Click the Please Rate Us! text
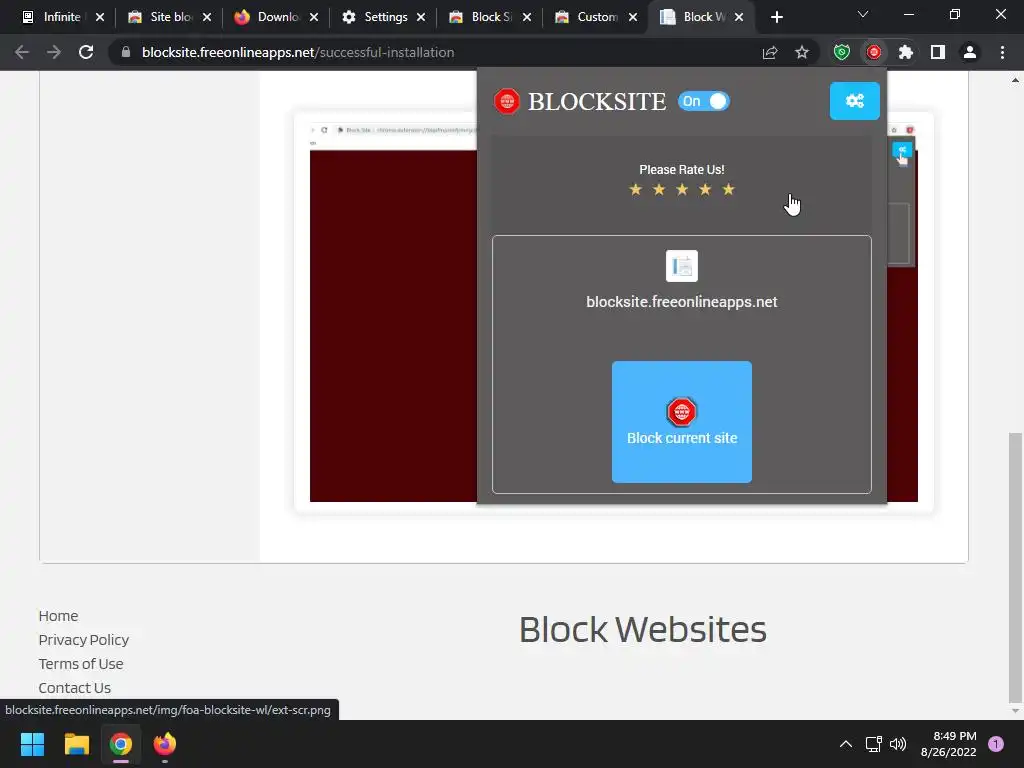Screen dimensions: 1024x768 [x=682, y=170]
